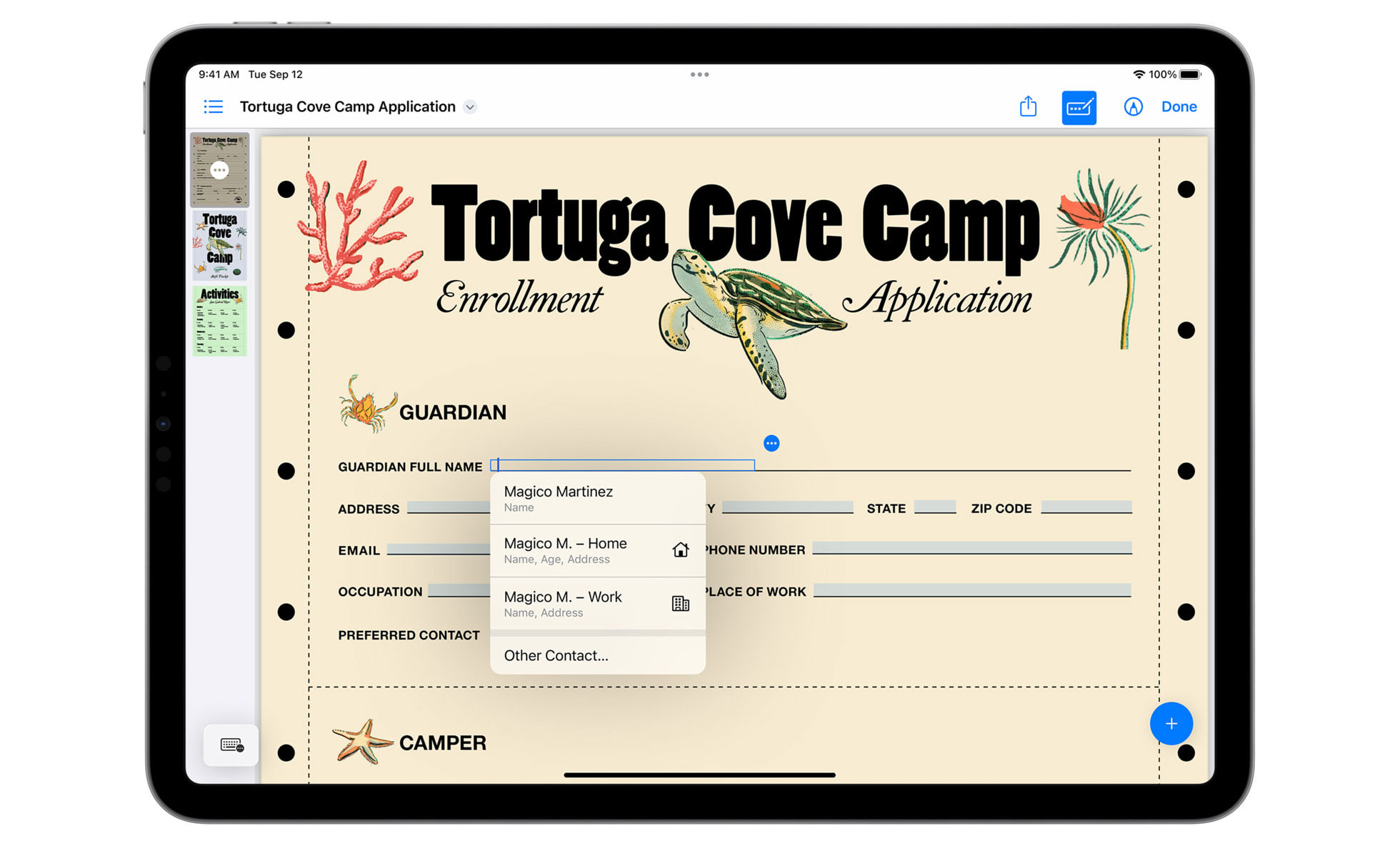
Task: Tap the ellipsis on the first thumbnail
Action: click(220, 170)
